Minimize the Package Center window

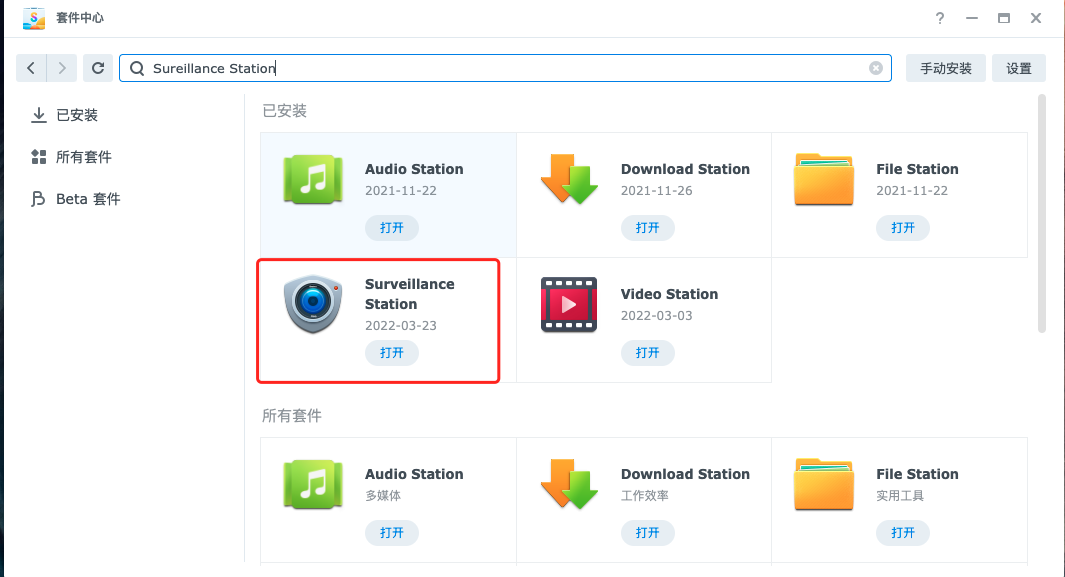(x=972, y=18)
